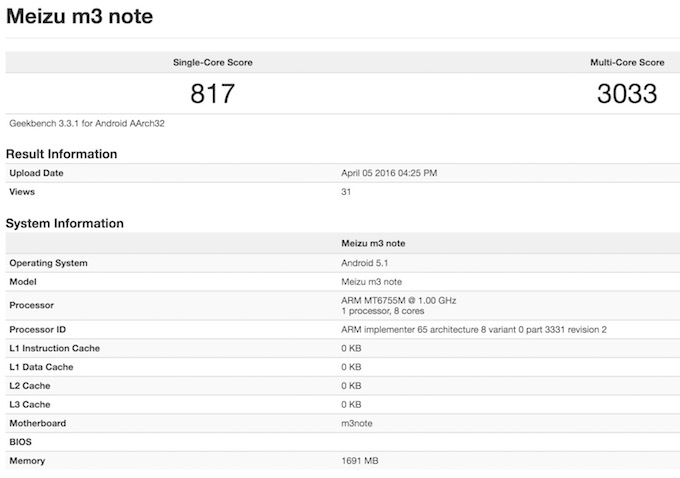Click the m3note motherboard value

(358, 423)
